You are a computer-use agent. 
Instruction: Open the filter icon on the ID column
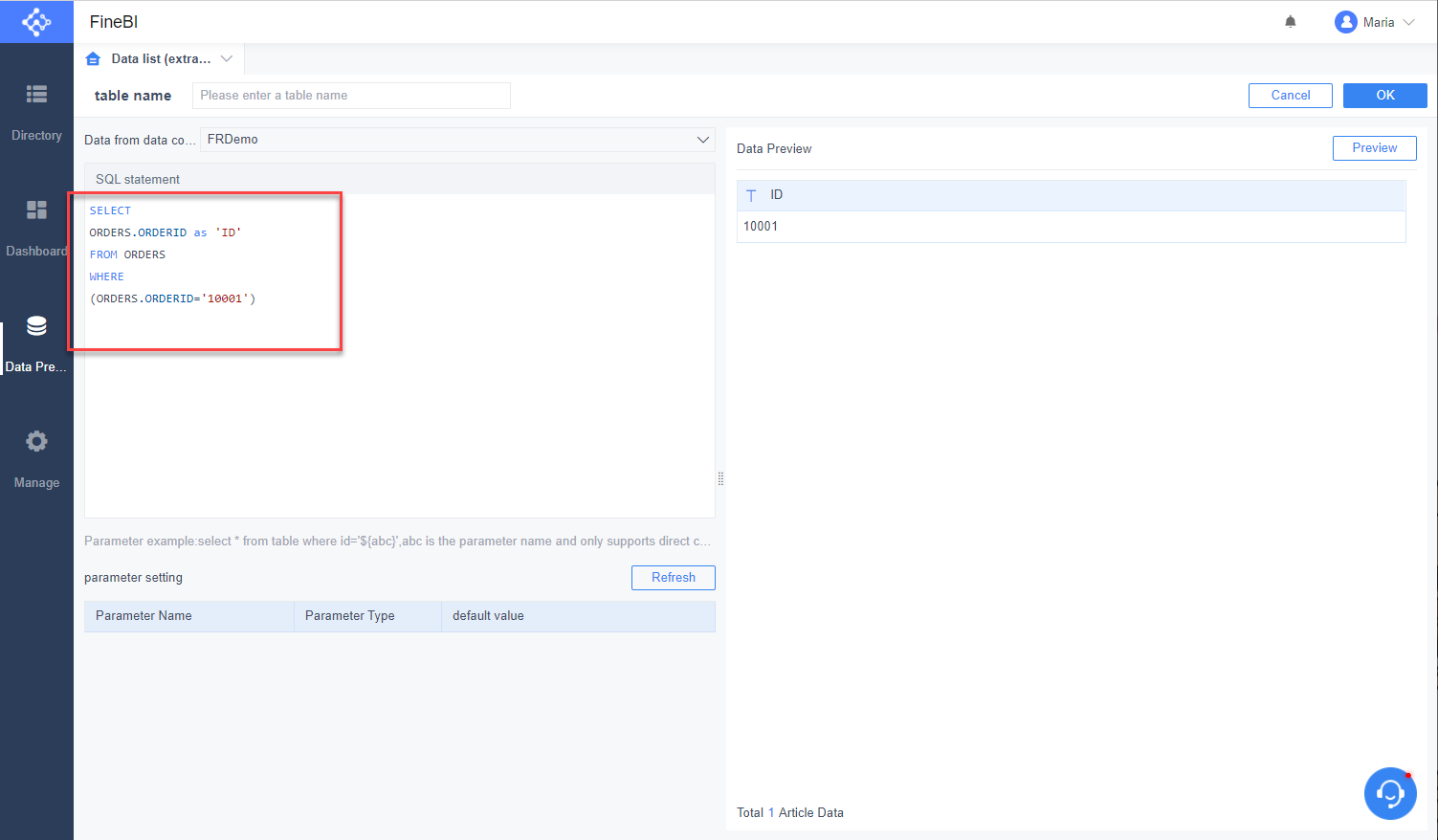coord(752,194)
